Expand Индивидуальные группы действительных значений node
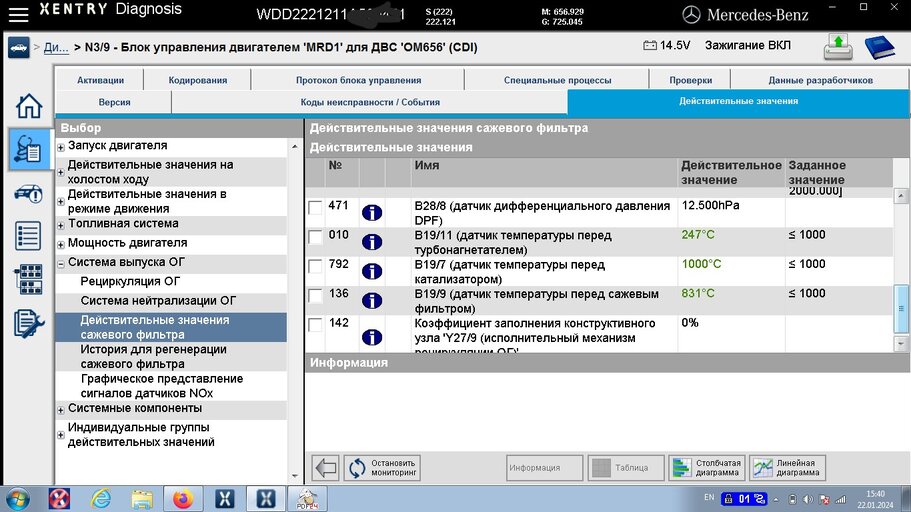911x512 pixels. pyautogui.click(x=60, y=435)
